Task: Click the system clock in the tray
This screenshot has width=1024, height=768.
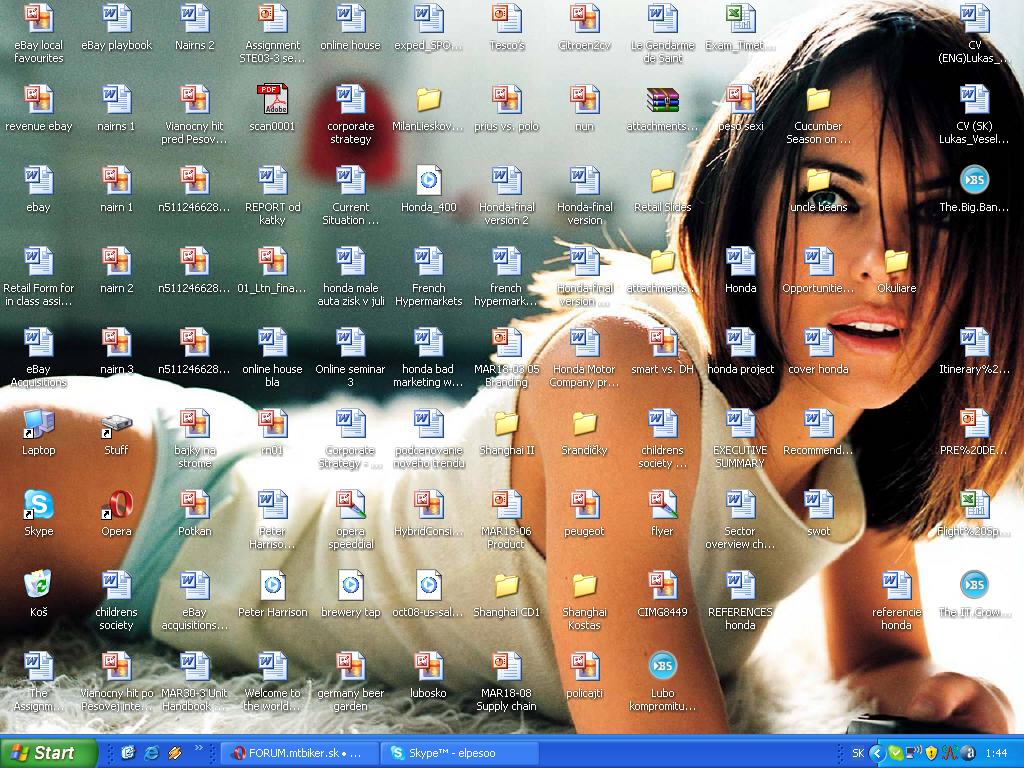Action: coord(996,753)
